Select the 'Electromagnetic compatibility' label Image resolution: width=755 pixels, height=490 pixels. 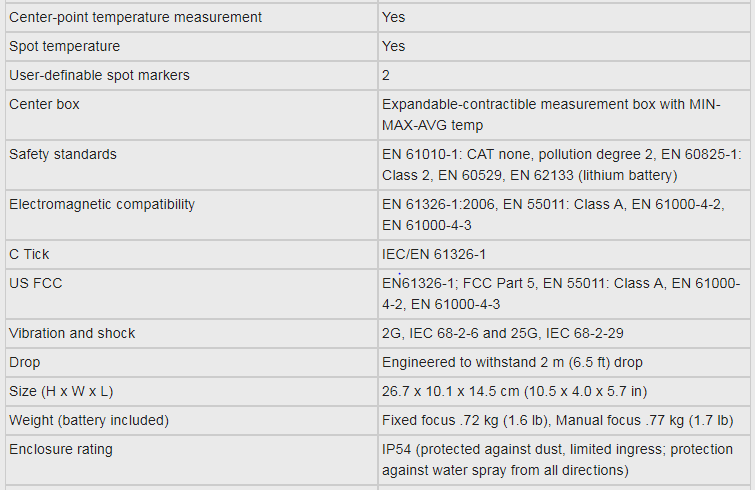(102, 204)
